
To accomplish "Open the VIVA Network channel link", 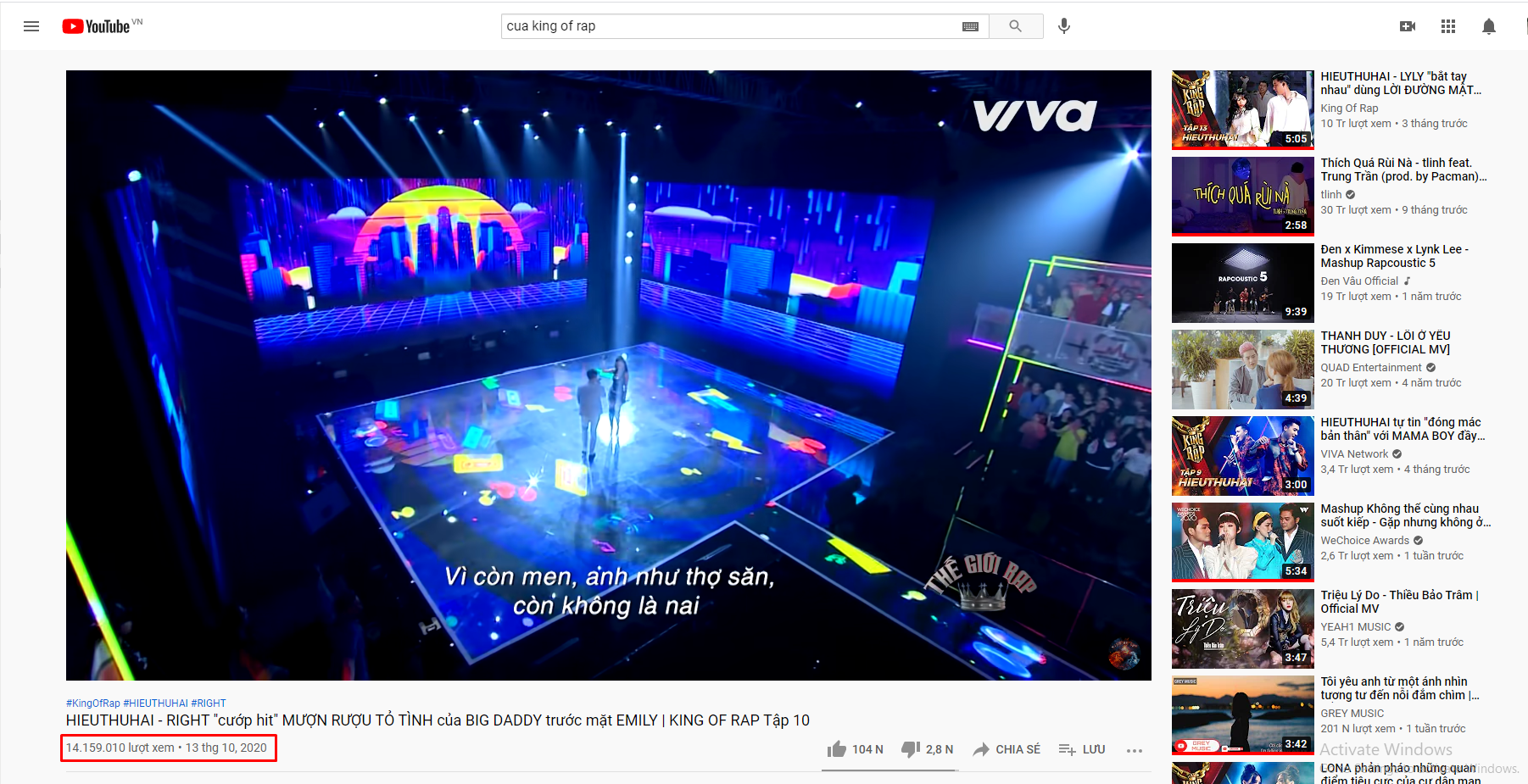I will (1354, 454).
